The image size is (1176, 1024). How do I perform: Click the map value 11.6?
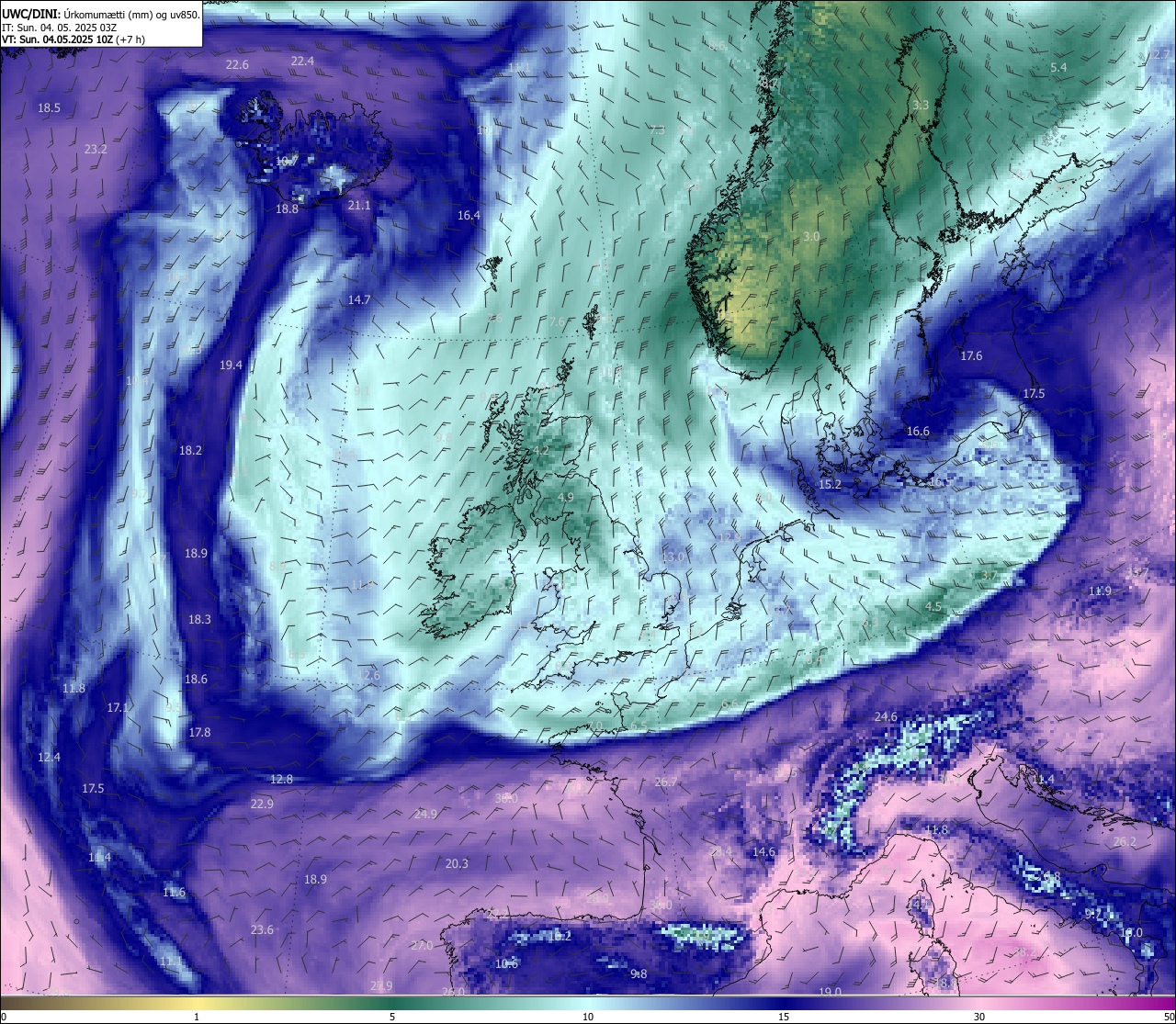(x=174, y=892)
